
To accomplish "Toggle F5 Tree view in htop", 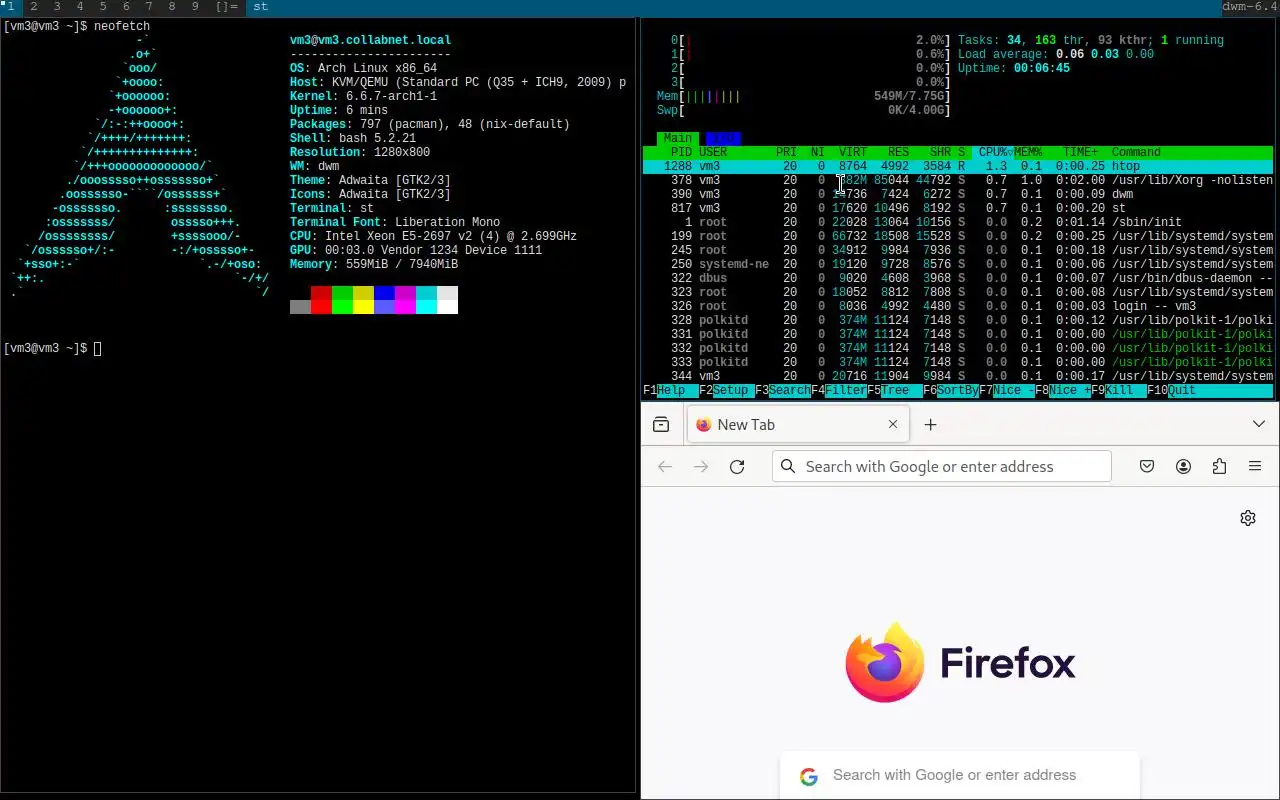I will [895, 390].
